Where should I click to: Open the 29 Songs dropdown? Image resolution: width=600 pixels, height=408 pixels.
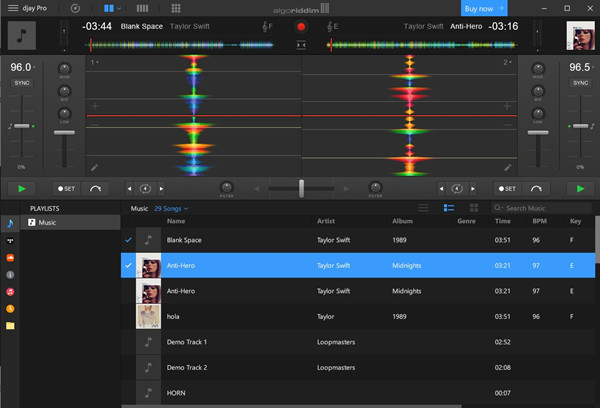pyautogui.click(x=171, y=209)
